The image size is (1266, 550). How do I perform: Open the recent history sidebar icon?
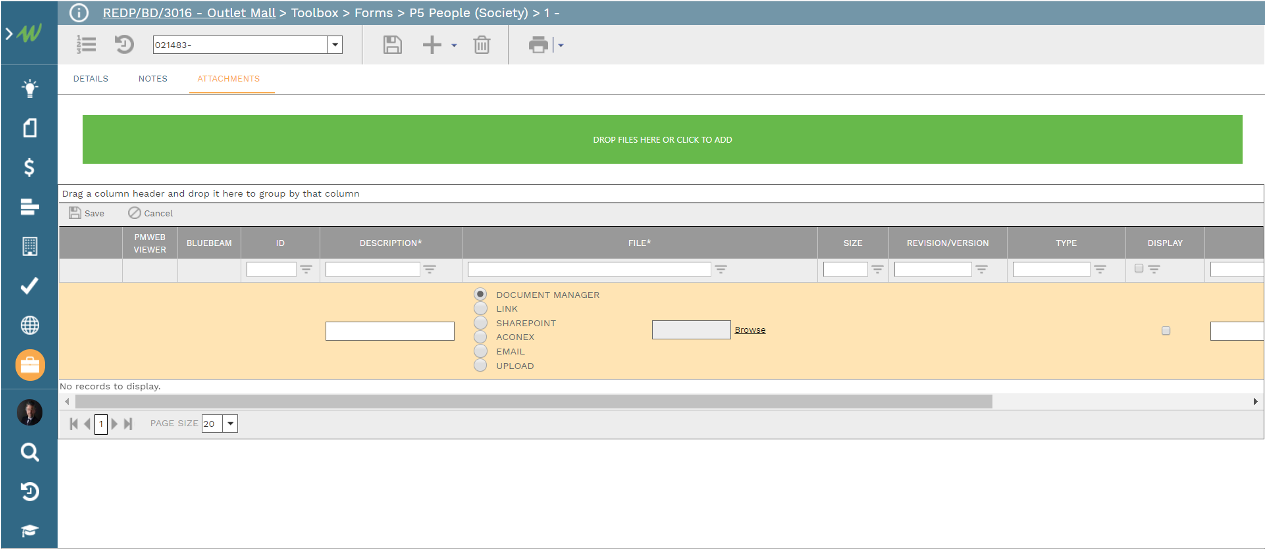(30, 492)
